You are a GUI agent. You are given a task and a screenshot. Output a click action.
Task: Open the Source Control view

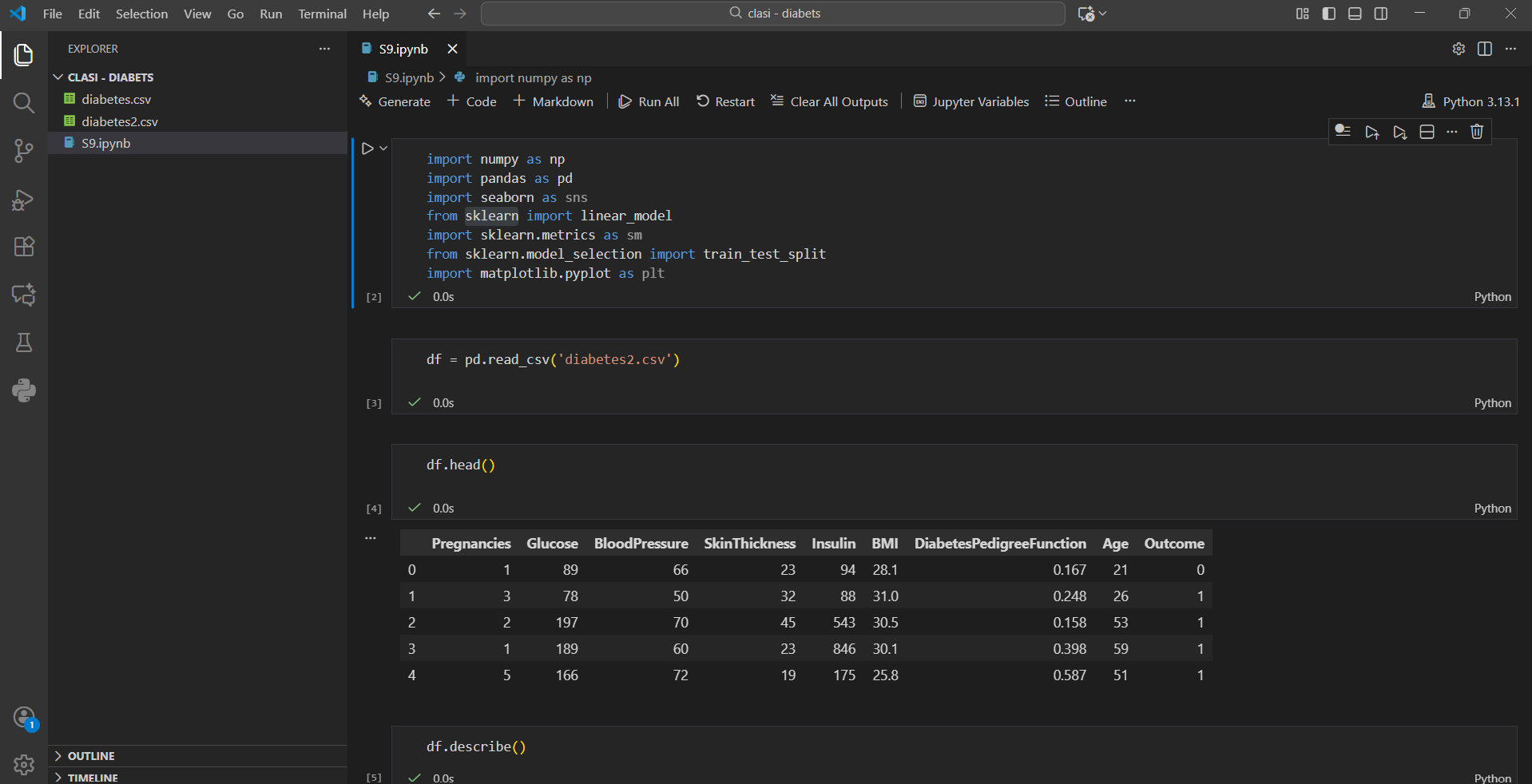(24, 151)
